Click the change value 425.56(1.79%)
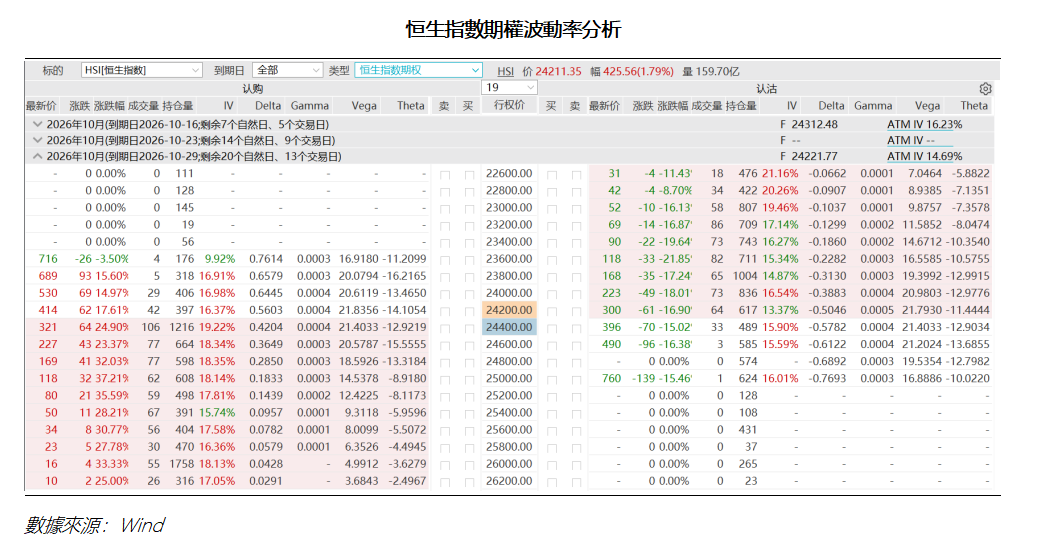 638,71
